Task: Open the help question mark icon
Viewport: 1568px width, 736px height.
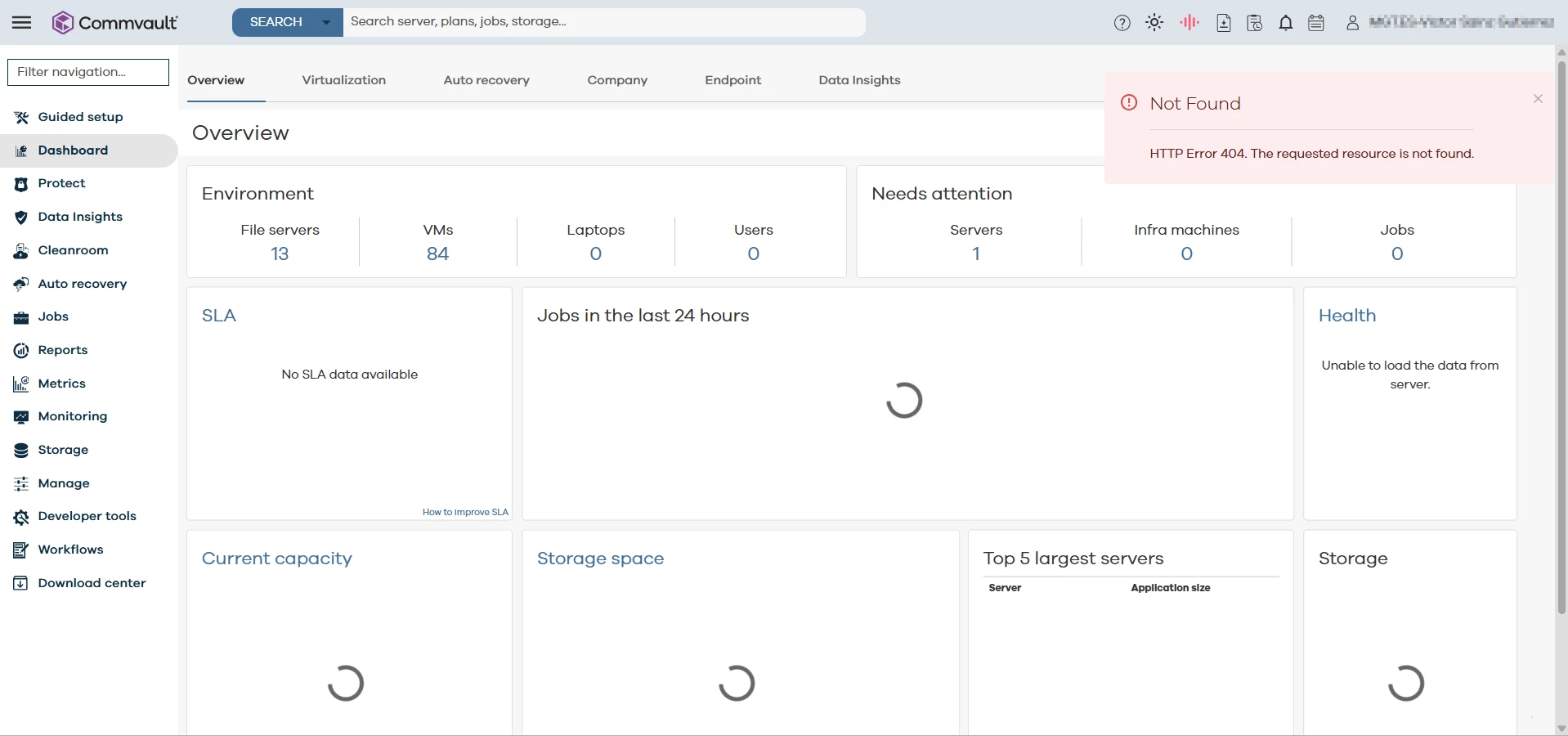Action: [x=1122, y=23]
